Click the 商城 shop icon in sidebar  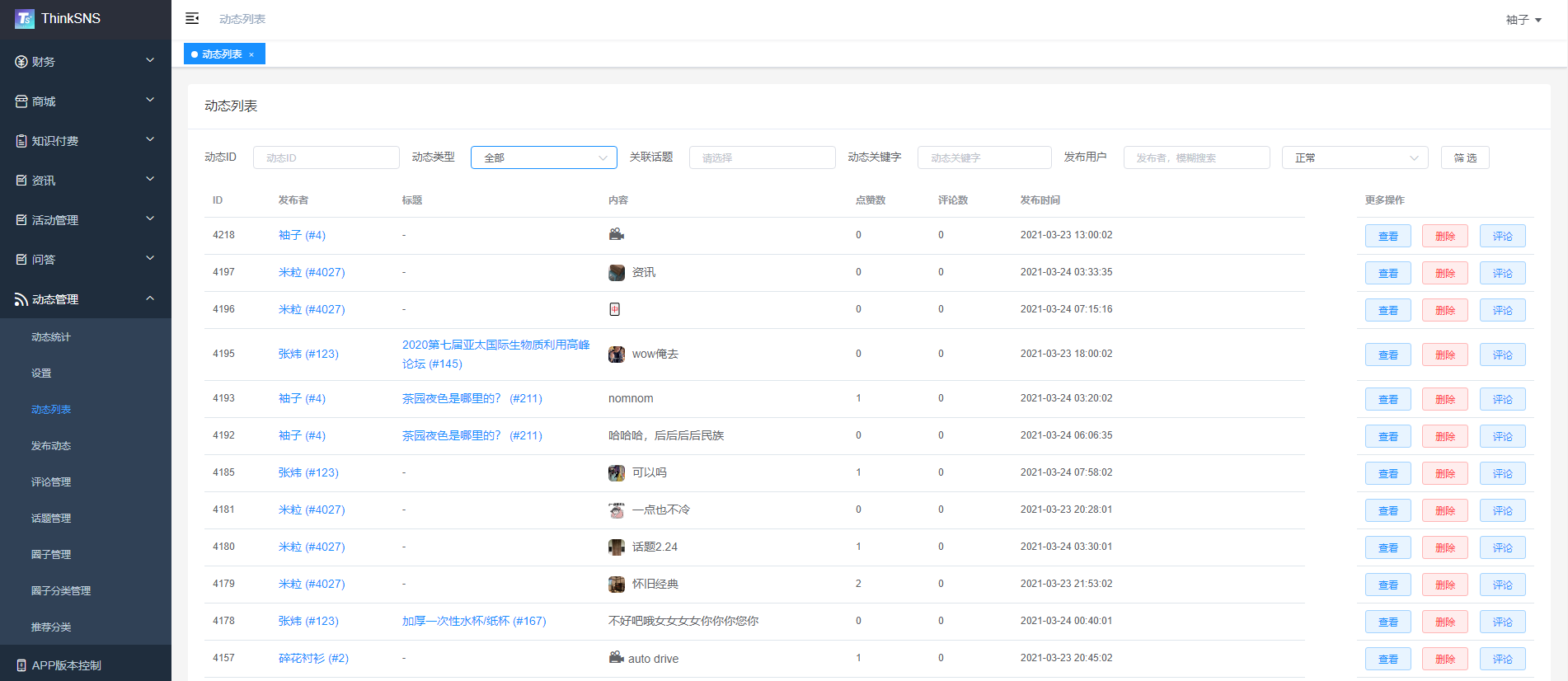point(21,101)
